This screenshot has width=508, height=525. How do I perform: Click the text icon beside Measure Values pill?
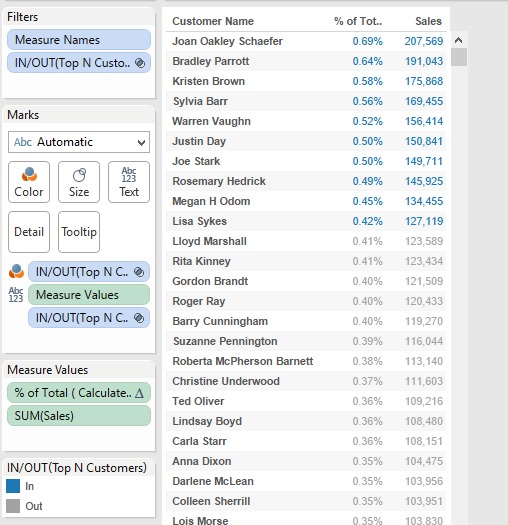click(x=16, y=295)
